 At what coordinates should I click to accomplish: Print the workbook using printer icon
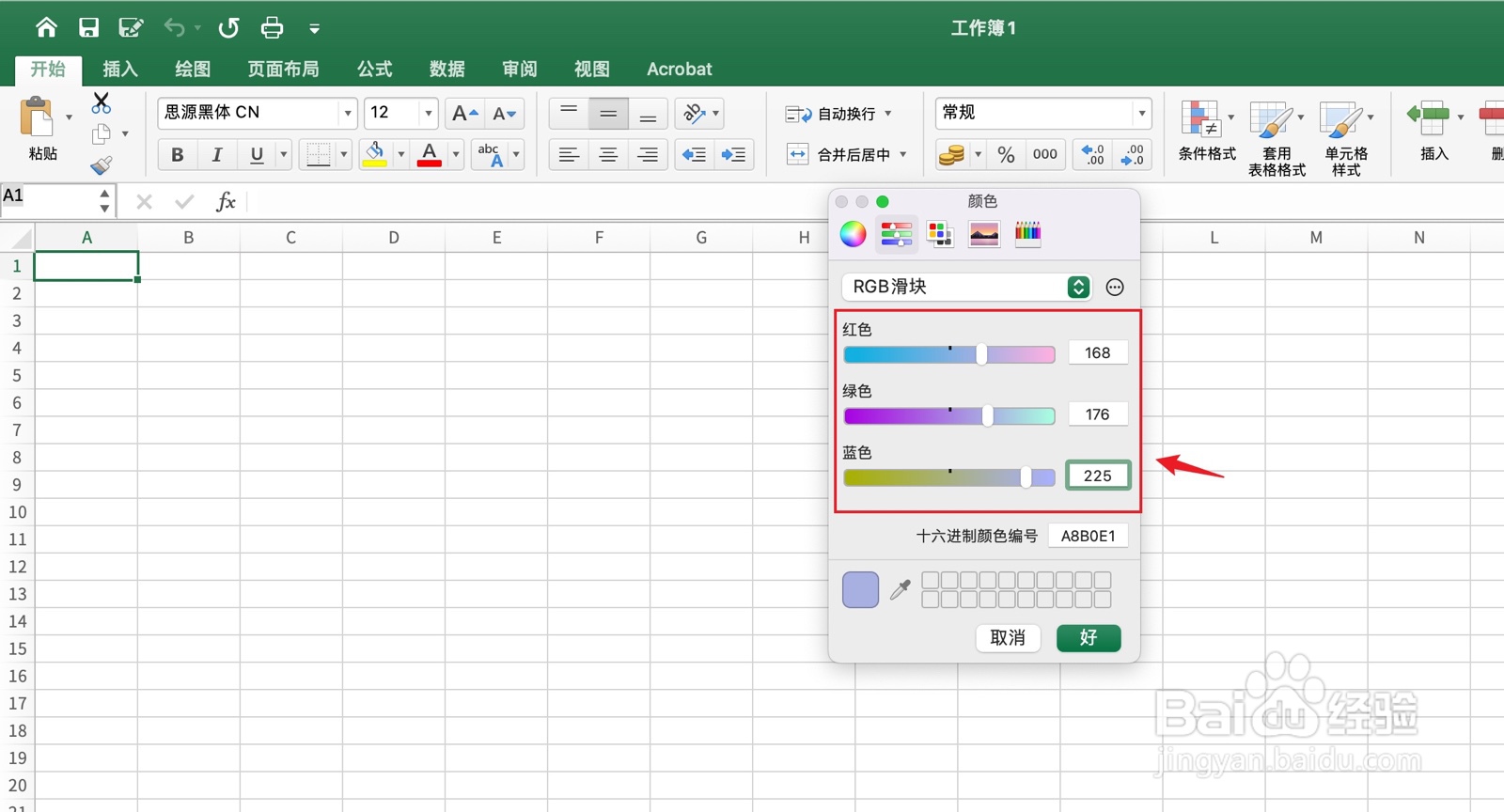[272, 27]
